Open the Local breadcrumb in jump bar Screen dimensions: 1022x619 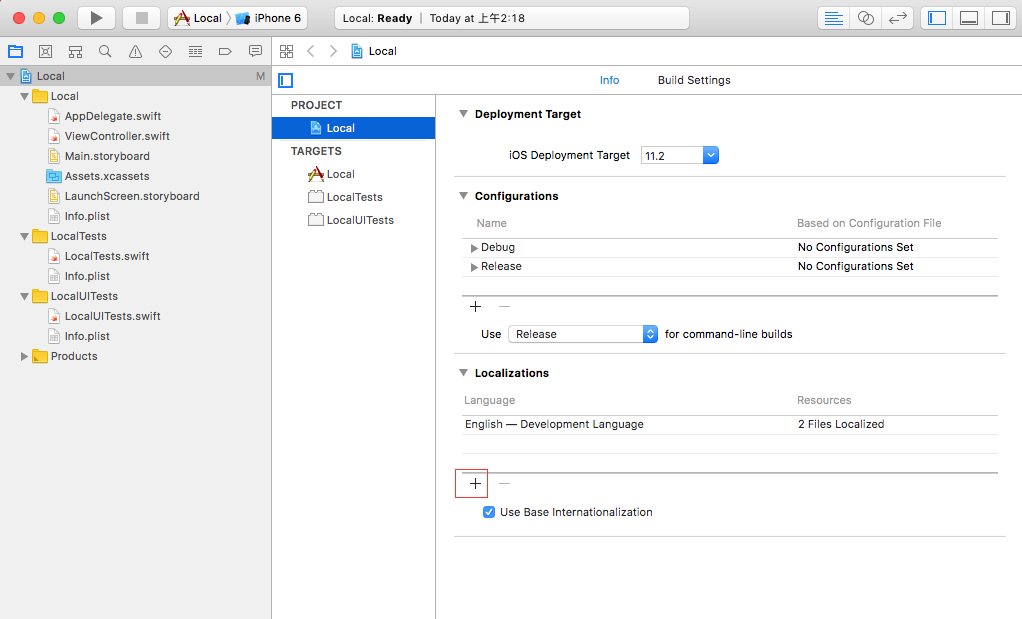[374, 51]
